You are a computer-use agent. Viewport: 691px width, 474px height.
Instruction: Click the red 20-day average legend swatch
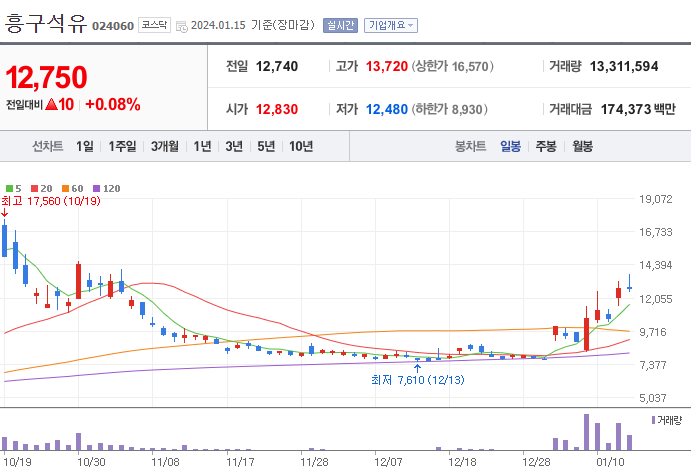34,189
